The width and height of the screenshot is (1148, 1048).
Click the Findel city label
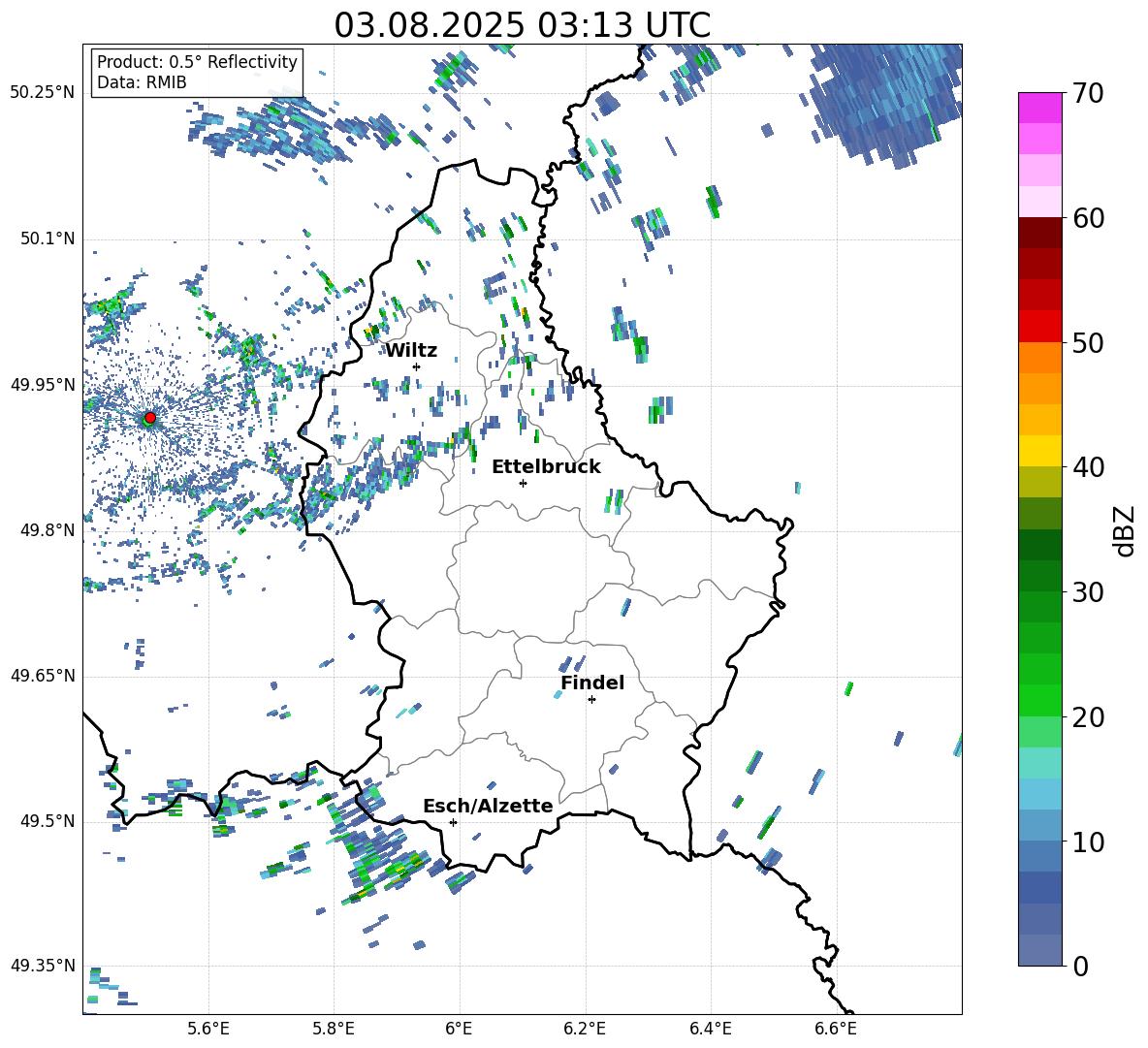point(592,683)
